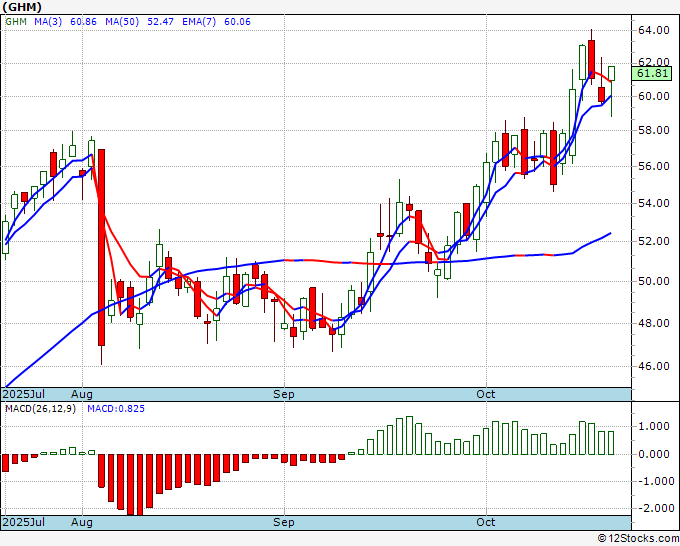The height and width of the screenshot is (546, 680).
Task: Click Sep on the price chart axis
Action: [284, 394]
